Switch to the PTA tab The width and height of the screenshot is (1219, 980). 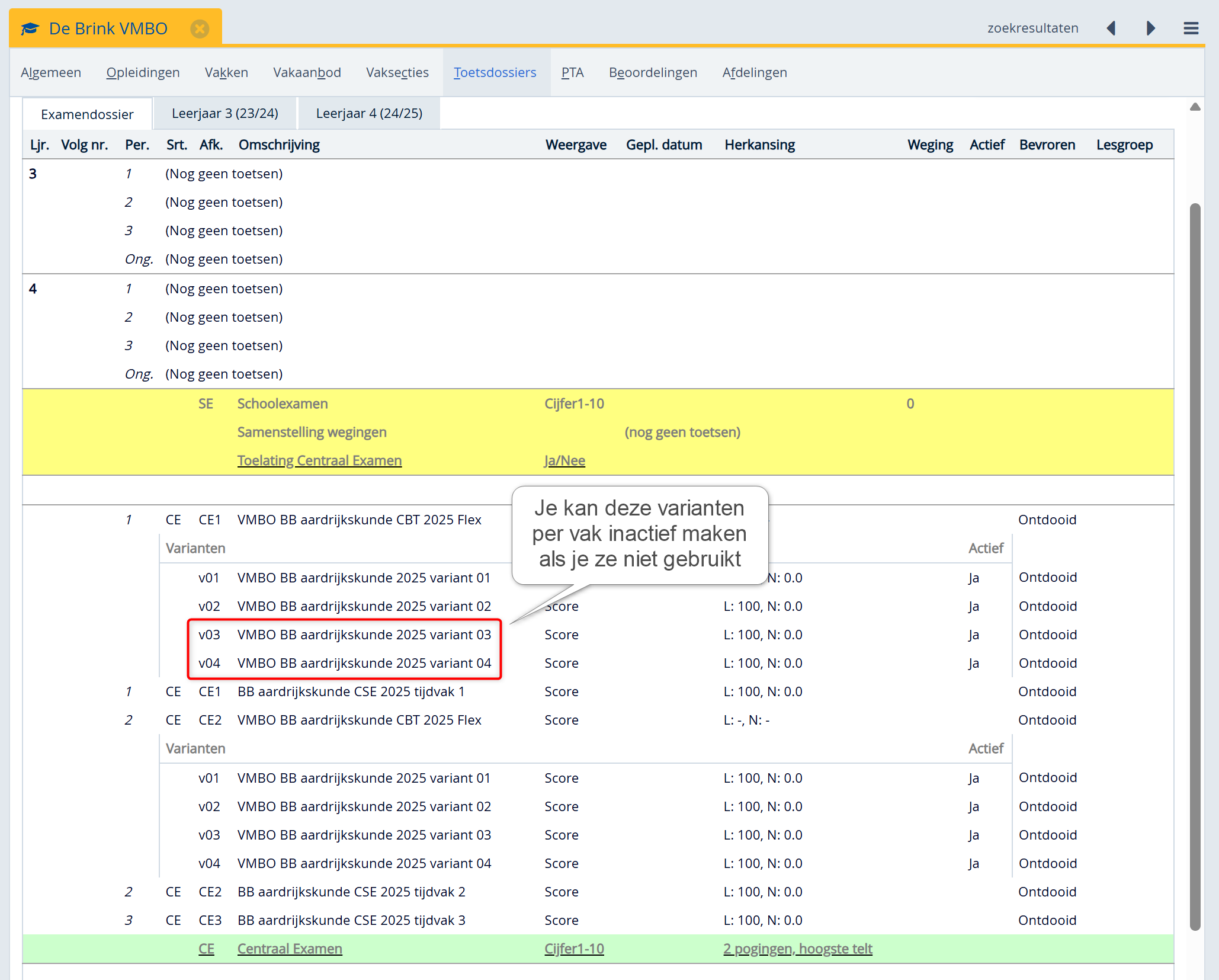tap(572, 72)
